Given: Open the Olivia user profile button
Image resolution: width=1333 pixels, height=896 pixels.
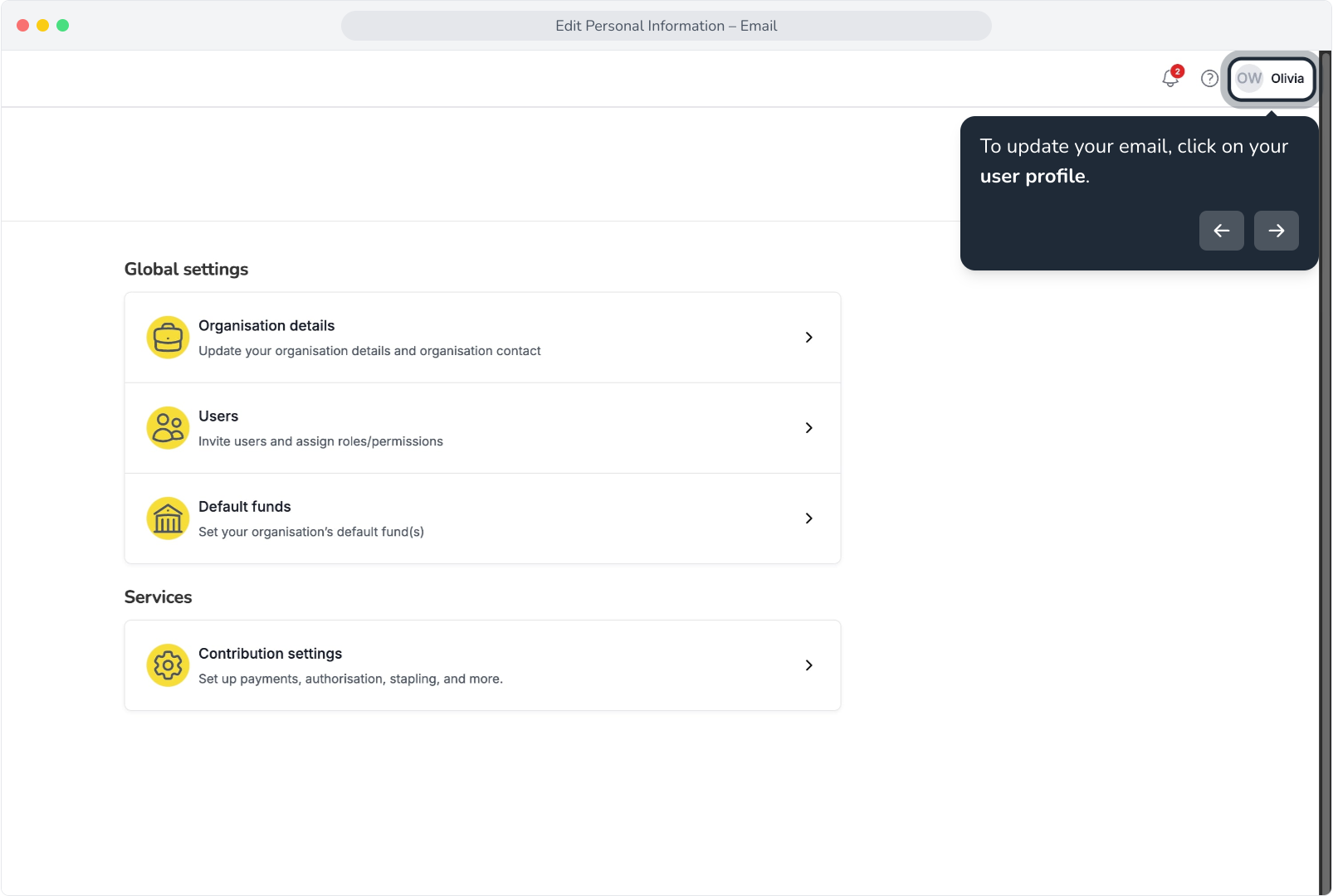Looking at the screenshot, I should click(x=1272, y=79).
